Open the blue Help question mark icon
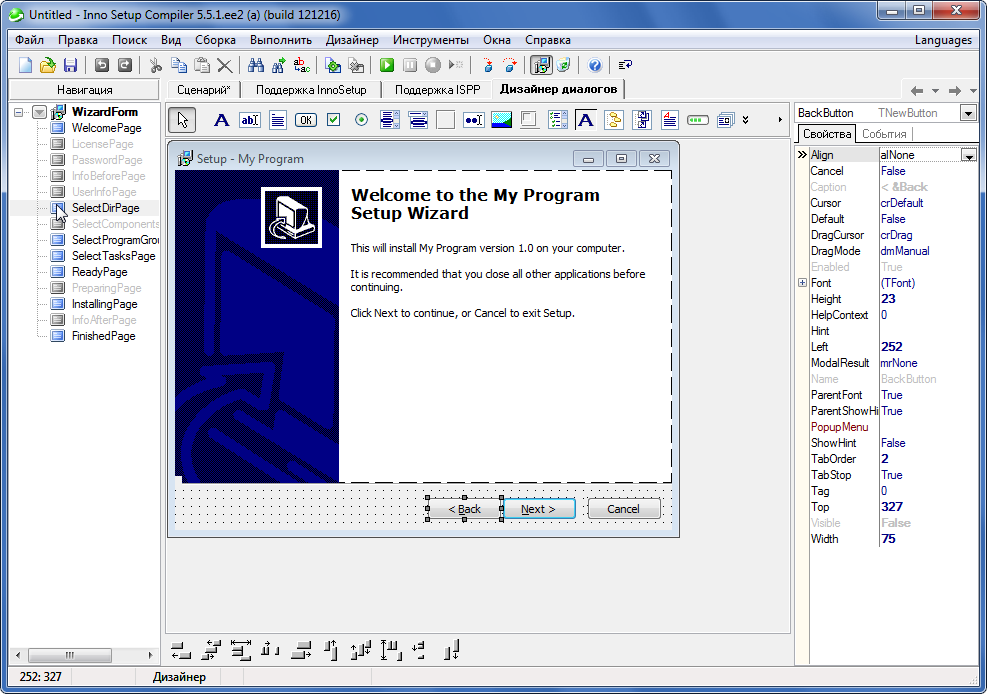987x694 pixels. (x=595, y=65)
